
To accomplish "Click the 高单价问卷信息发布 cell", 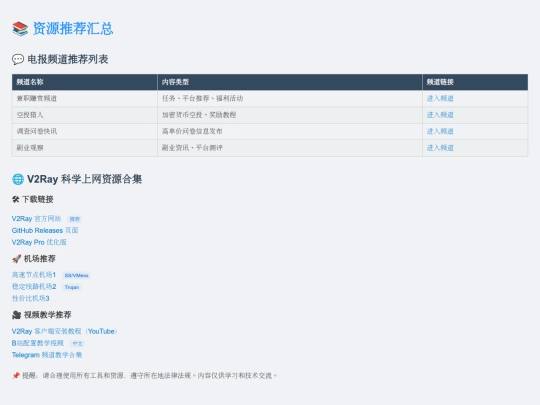I will click(x=290, y=132).
